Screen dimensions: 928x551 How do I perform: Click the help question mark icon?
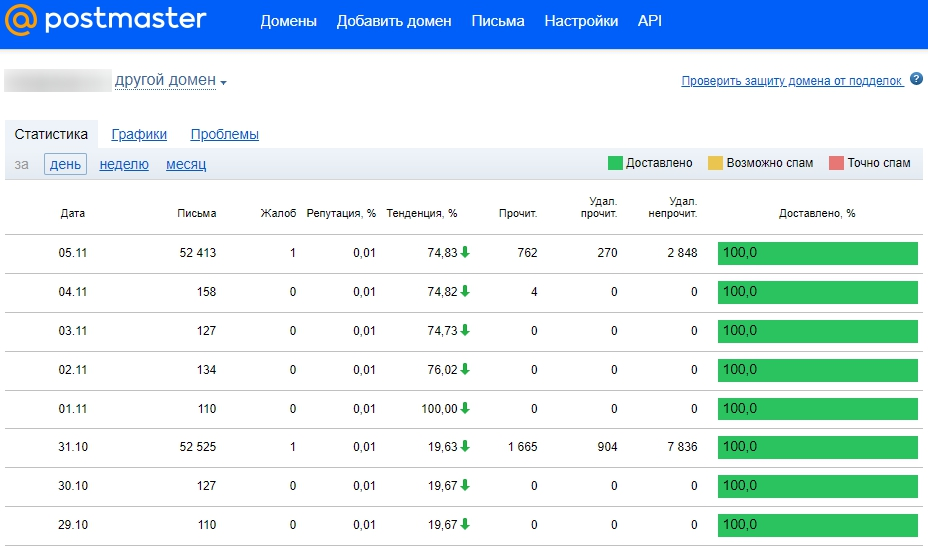coord(916,80)
